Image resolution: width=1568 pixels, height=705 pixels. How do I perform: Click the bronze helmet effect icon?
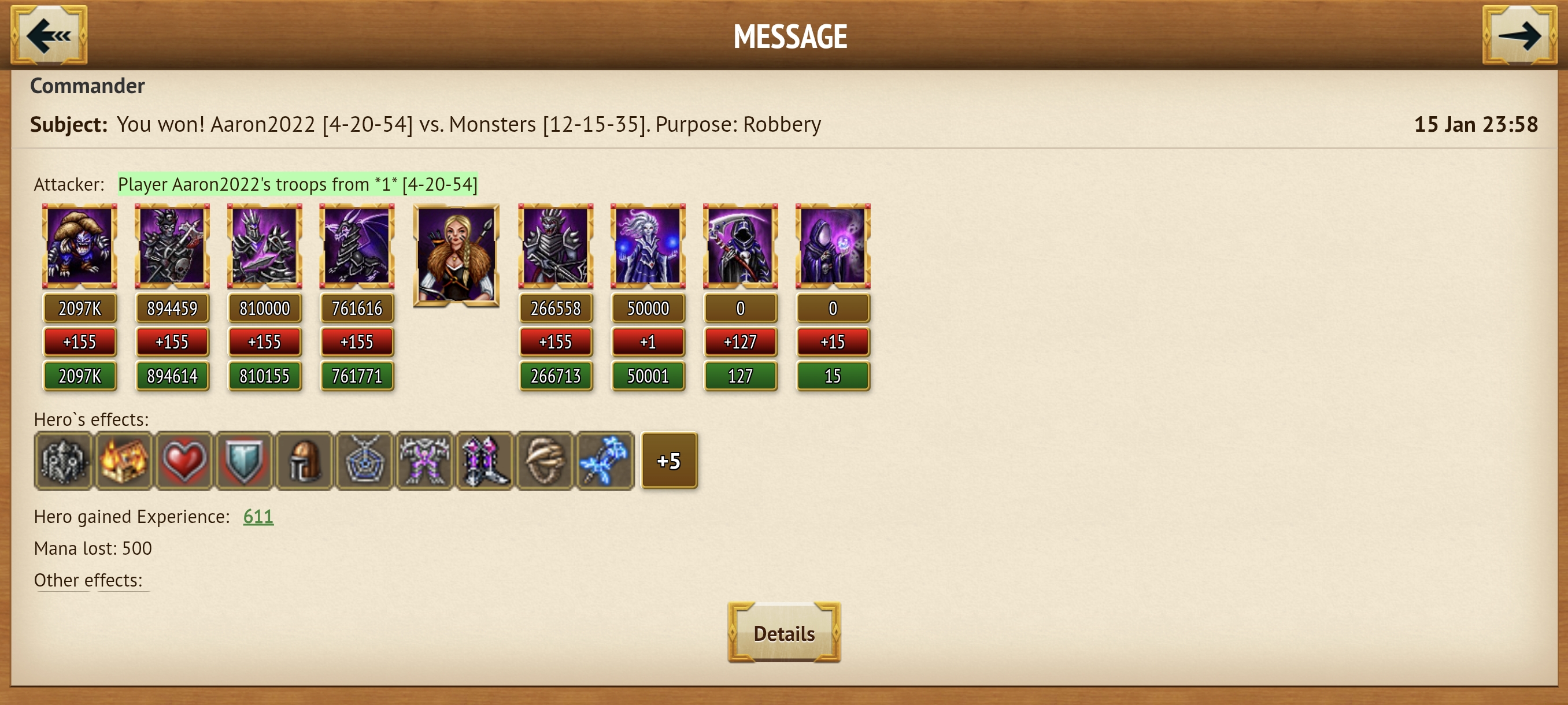coord(304,461)
